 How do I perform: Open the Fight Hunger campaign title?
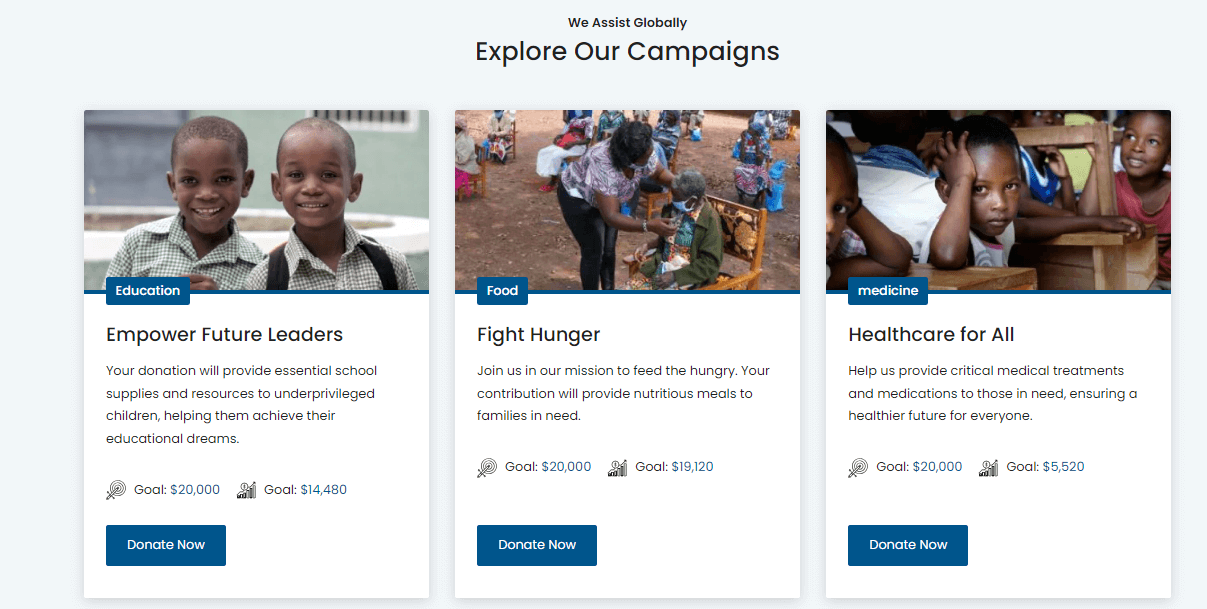click(539, 334)
